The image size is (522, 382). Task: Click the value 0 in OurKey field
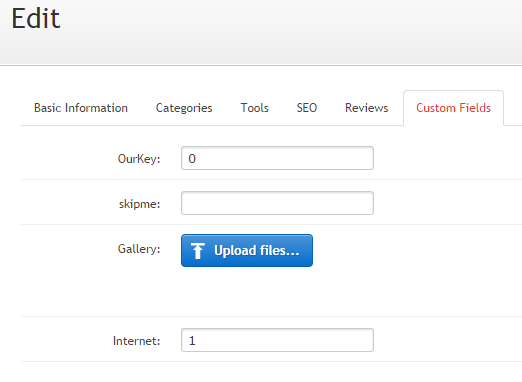[192, 159]
